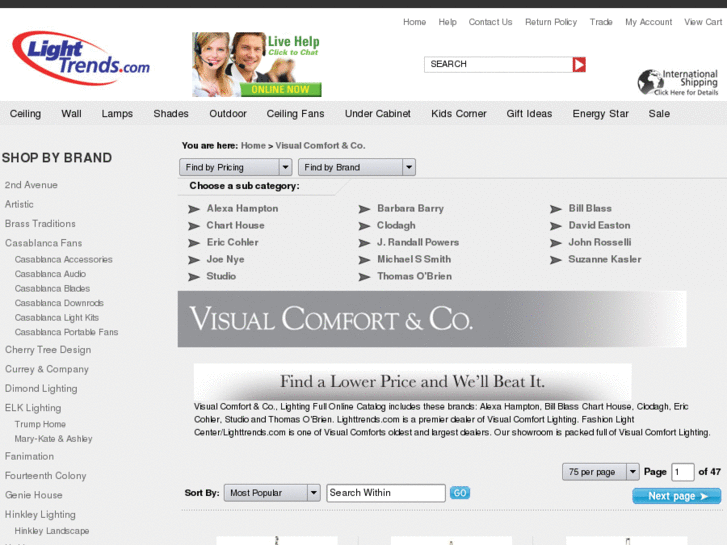Open the Under Cabinet menu
727x545 pixels.
coord(378,114)
